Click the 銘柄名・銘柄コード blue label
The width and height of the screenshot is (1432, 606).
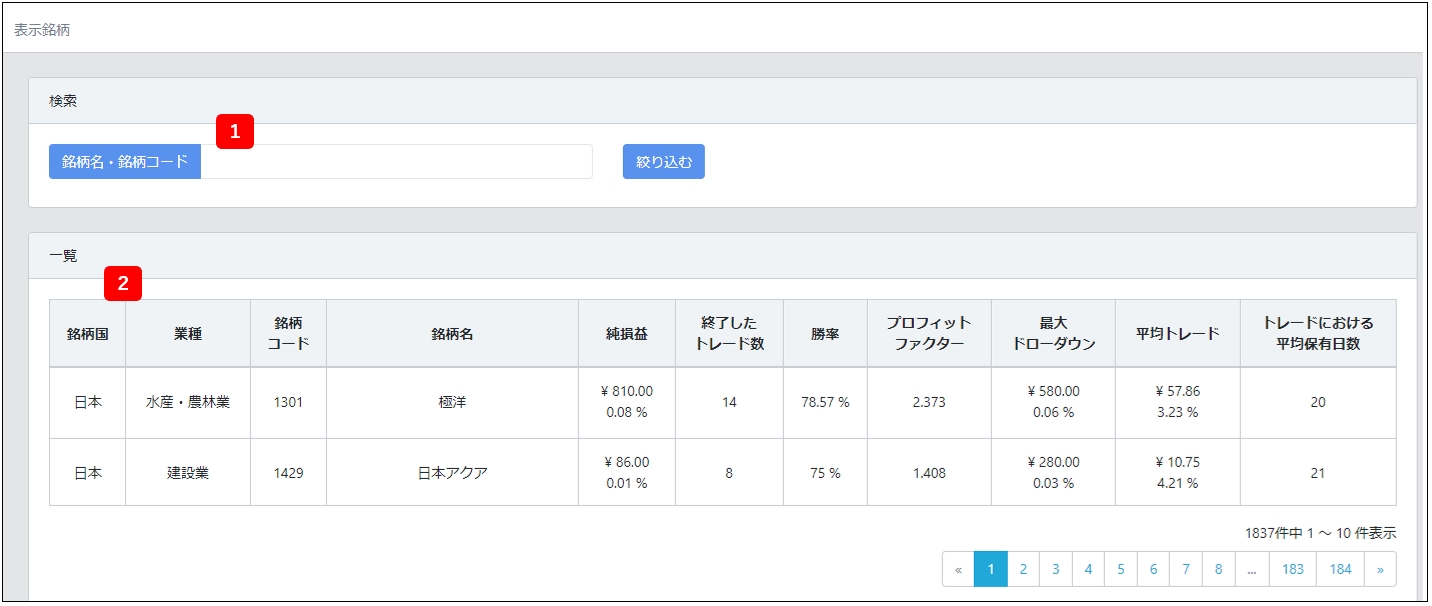pos(125,162)
